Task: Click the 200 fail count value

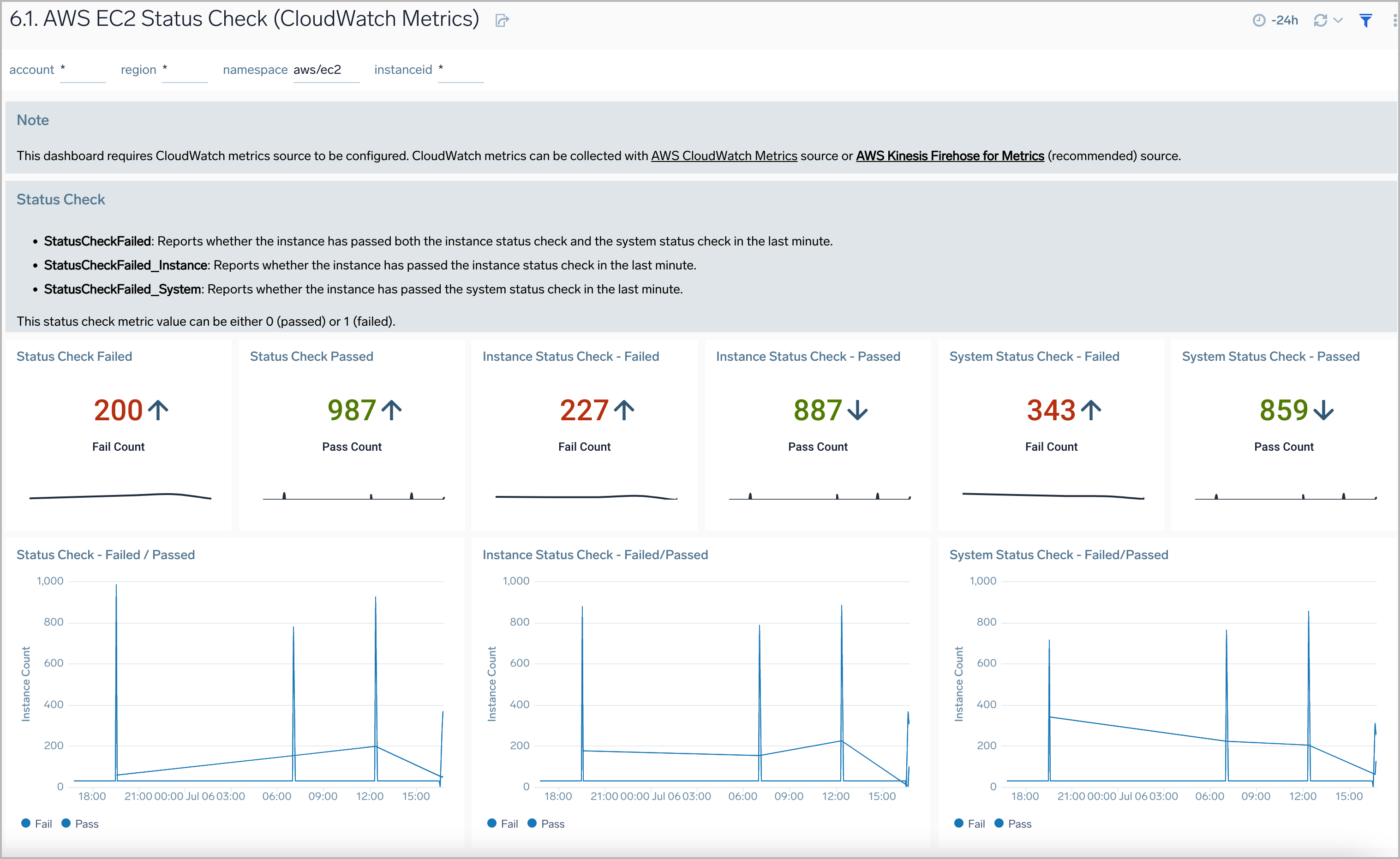Action: point(118,410)
